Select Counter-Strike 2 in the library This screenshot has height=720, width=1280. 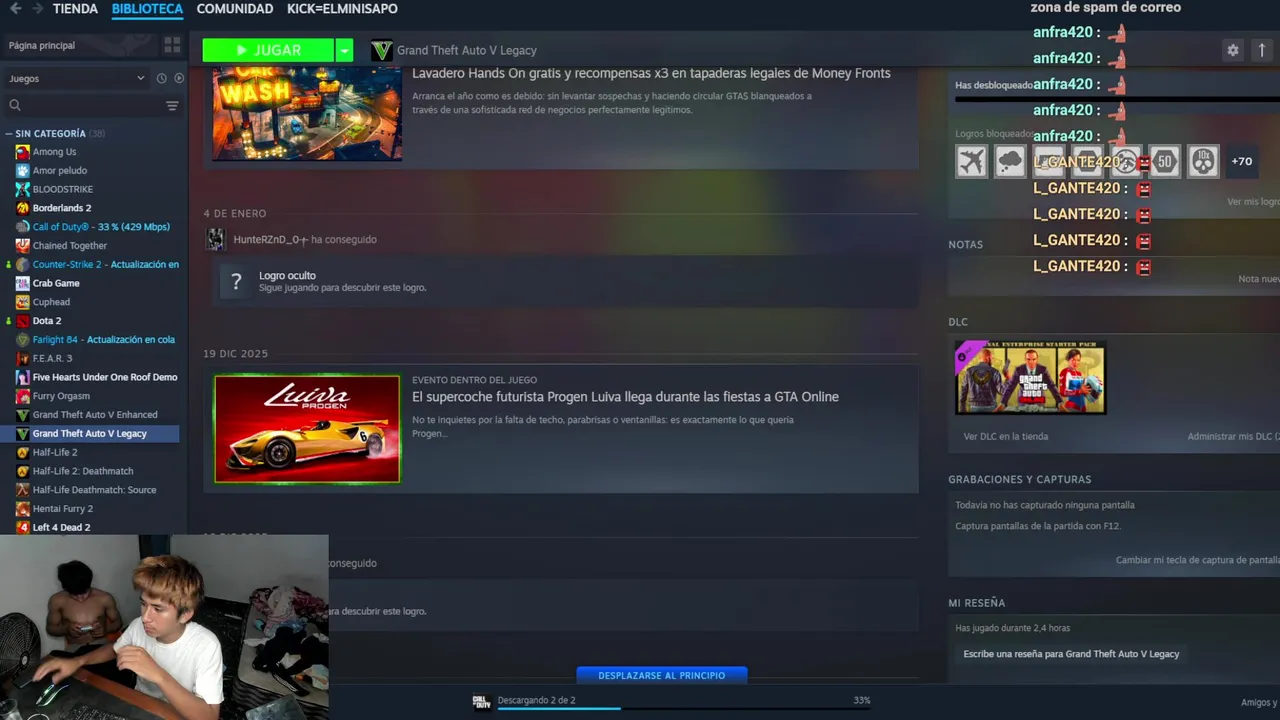pyautogui.click(x=105, y=264)
